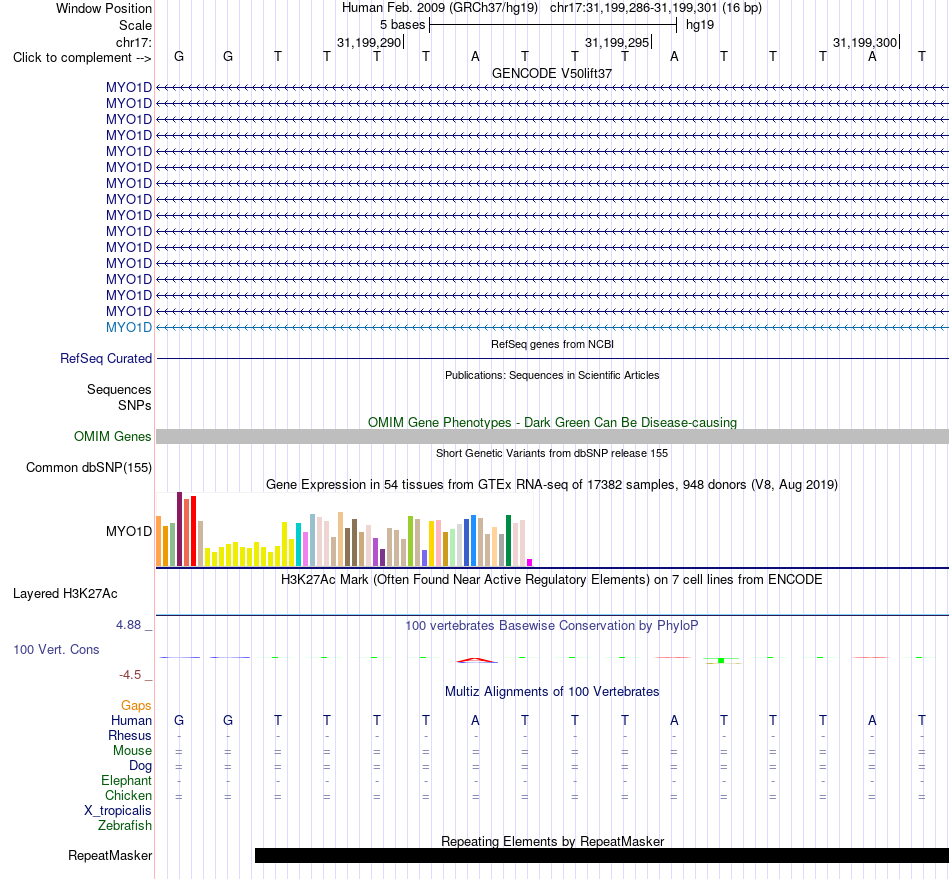Screen dimensions: 950x879
Task: Open 'Short Genetic Variants from dbSNP release 155'
Action: (552, 453)
